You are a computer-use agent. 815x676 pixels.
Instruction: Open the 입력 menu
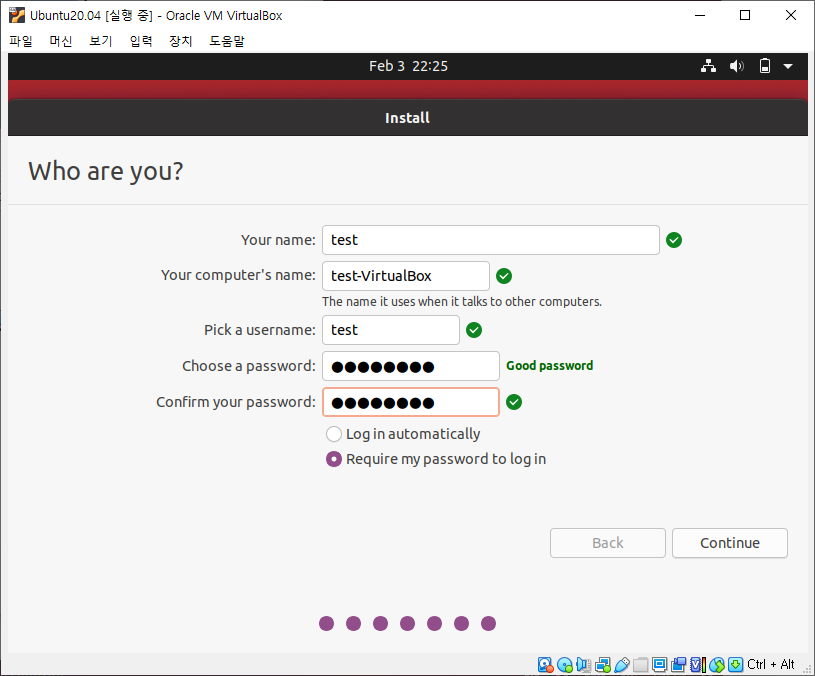[140, 41]
